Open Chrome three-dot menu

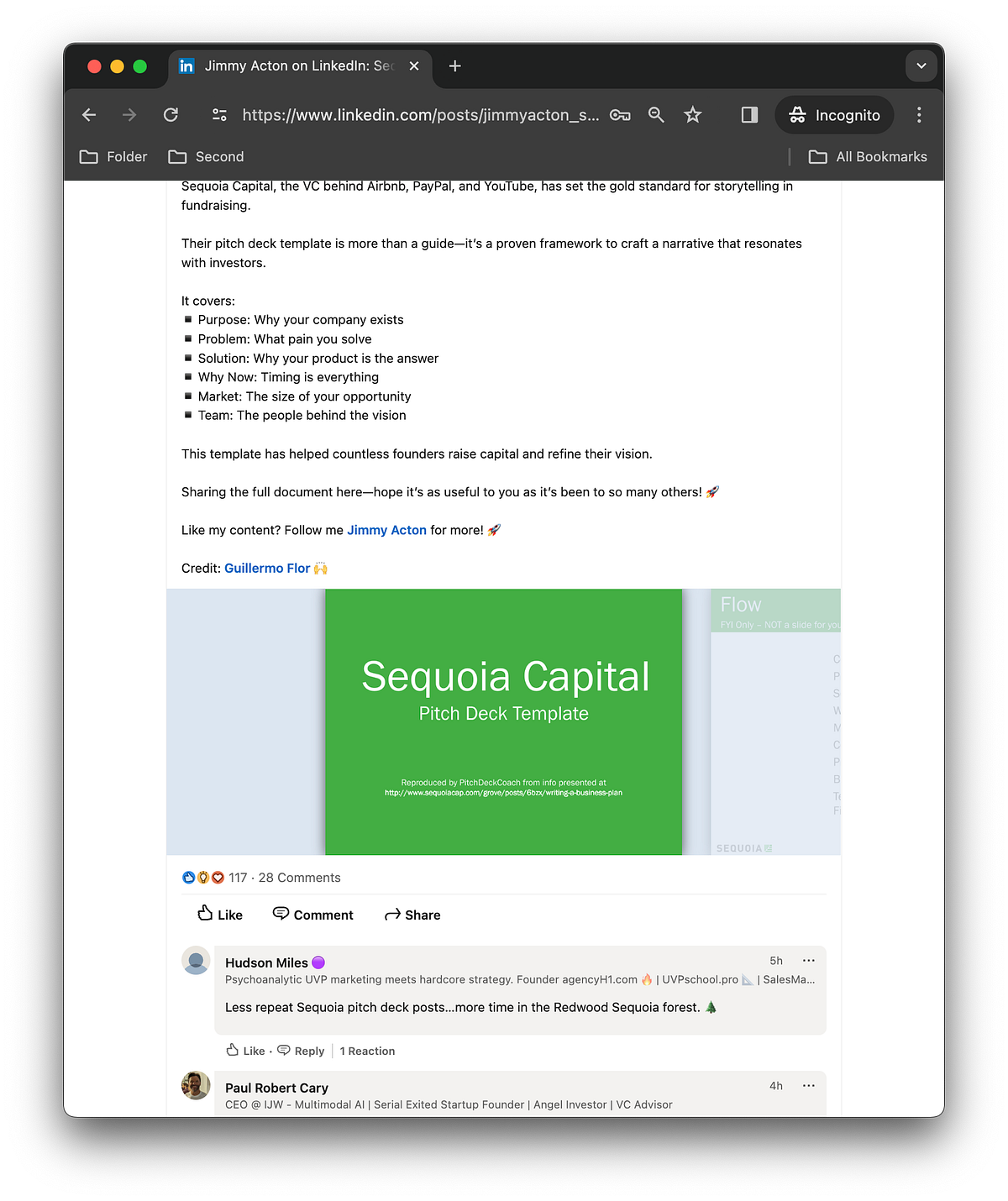(919, 115)
